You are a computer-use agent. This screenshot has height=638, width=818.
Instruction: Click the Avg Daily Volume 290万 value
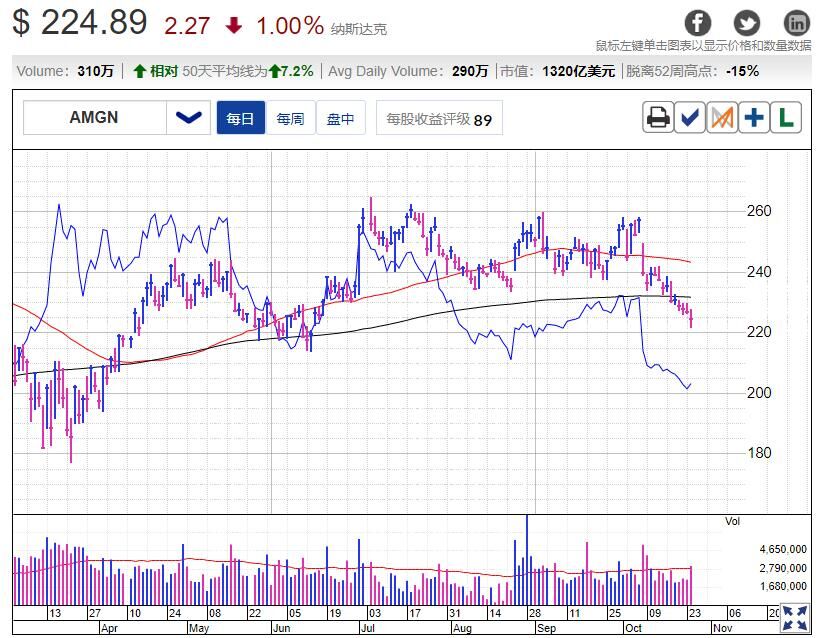click(470, 71)
